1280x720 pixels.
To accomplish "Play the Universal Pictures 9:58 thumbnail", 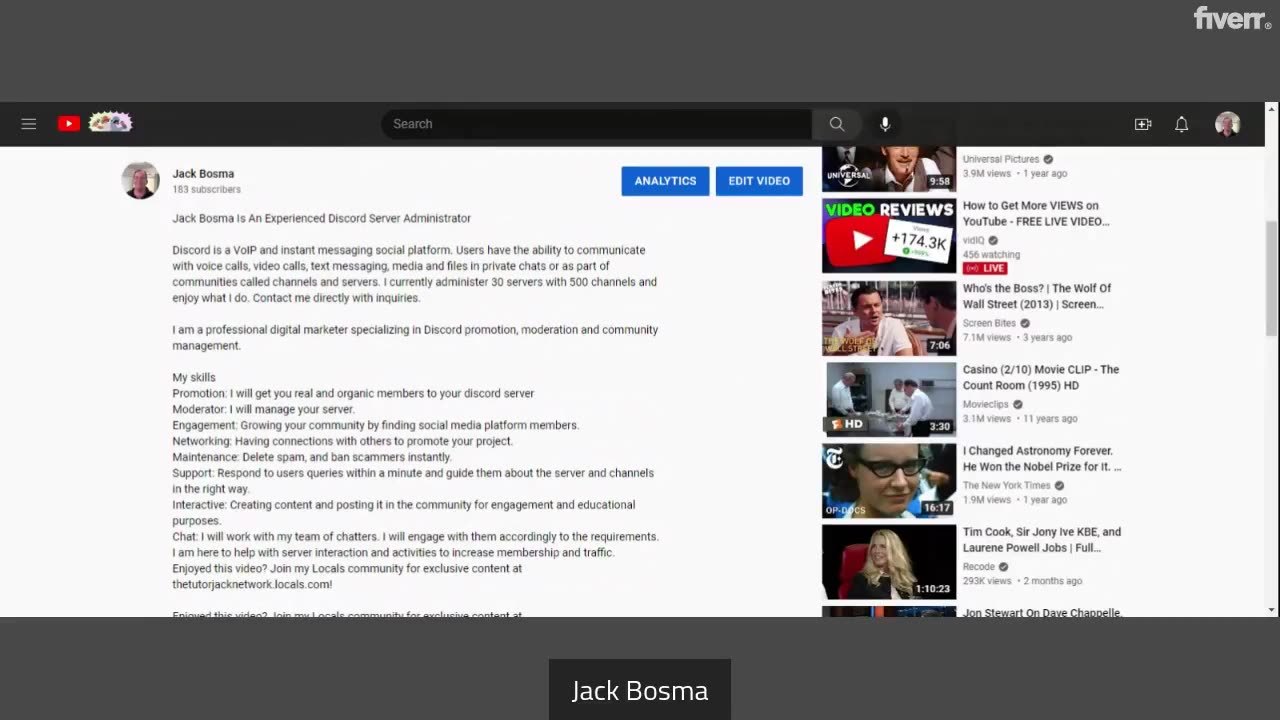I will [889, 169].
